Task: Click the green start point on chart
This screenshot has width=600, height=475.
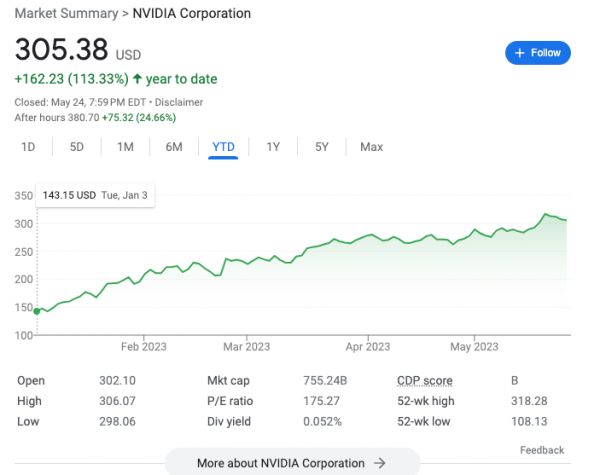Action: click(37, 311)
